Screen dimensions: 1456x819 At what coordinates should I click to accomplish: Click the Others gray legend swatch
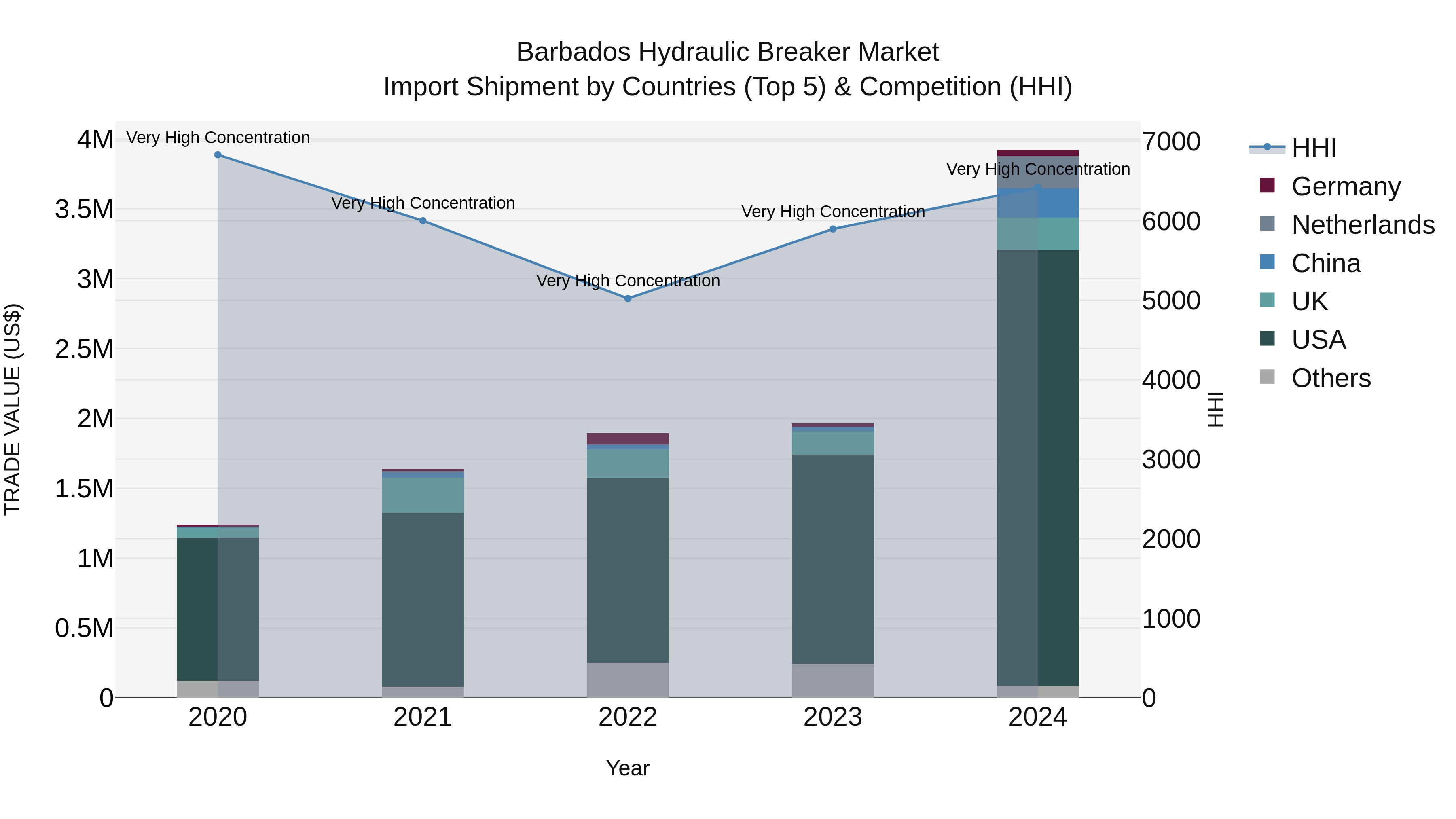click(x=1267, y=377)
